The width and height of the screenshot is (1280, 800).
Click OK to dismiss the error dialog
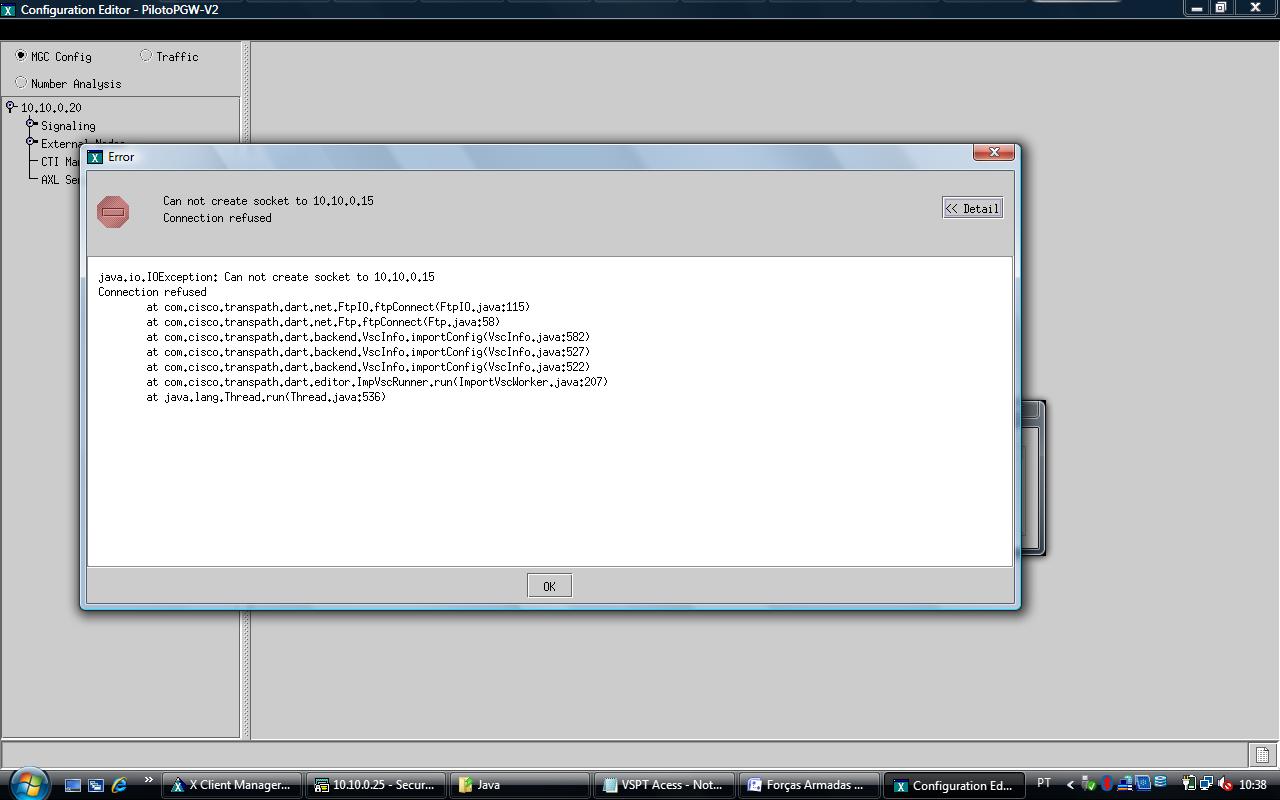(549, 586)
